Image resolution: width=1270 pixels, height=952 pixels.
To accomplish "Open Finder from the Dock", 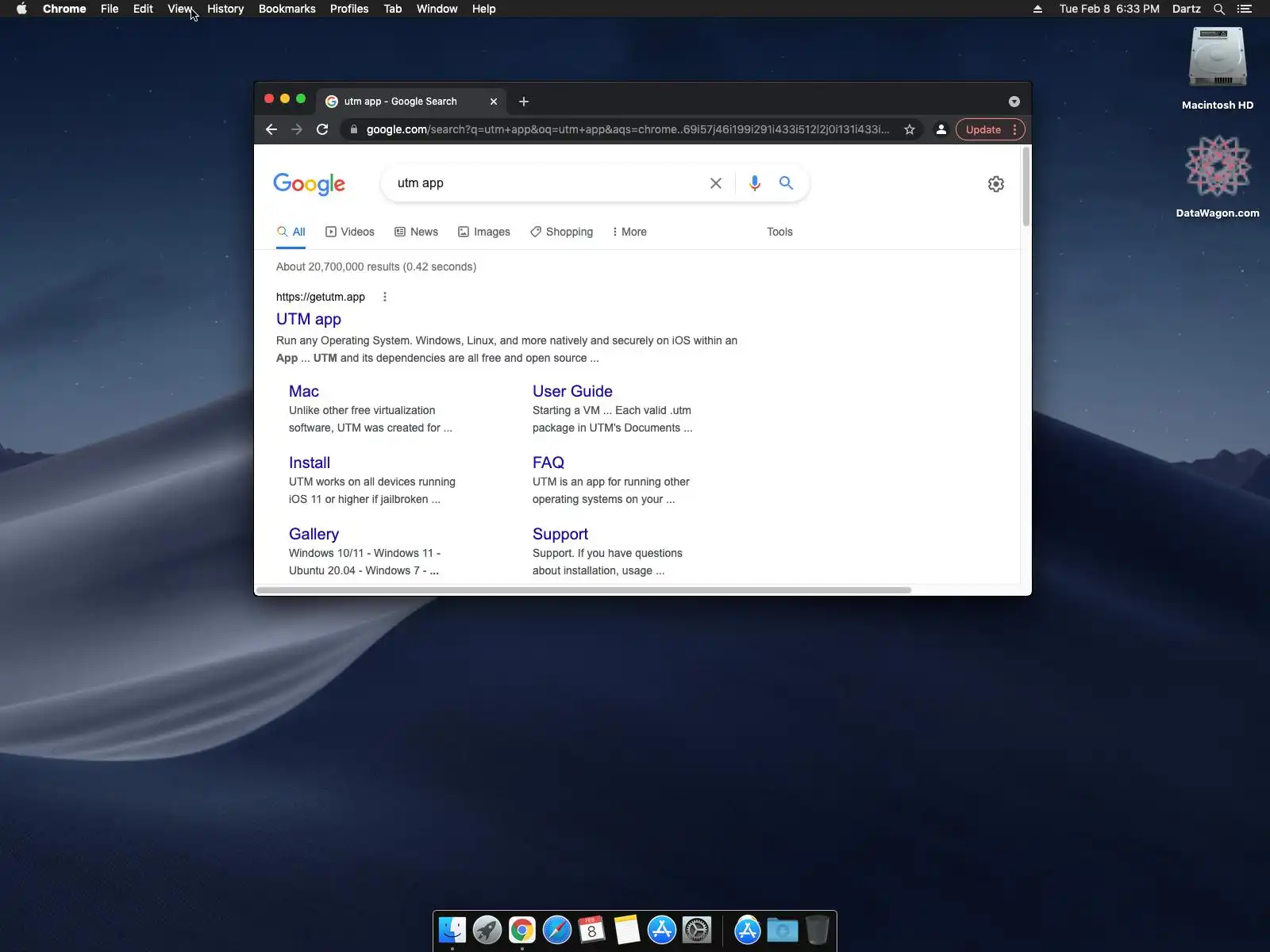I will pyautogui.click(x=452, y=930).
